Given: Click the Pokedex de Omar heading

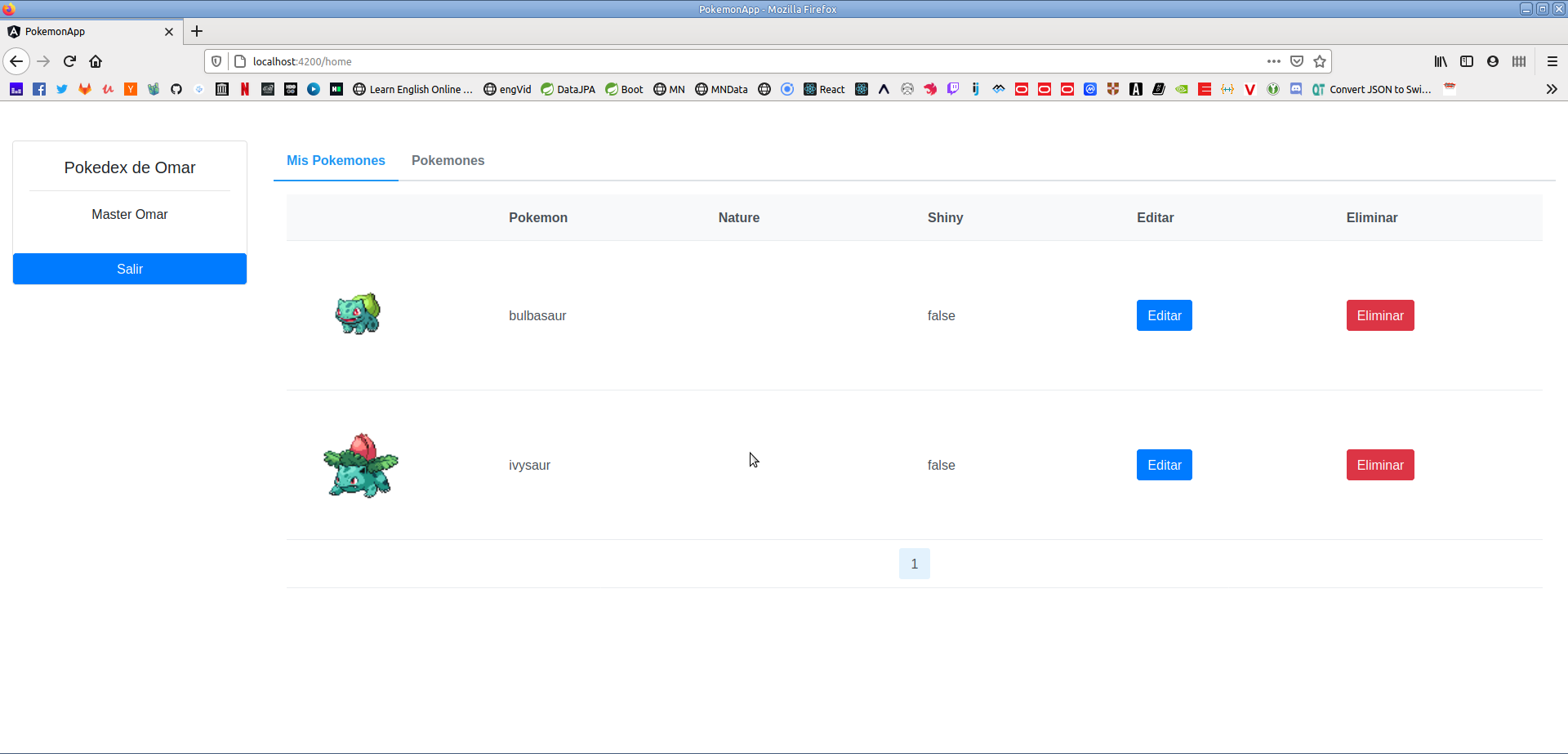Looking at the screenshot, I should click(130, 167).
